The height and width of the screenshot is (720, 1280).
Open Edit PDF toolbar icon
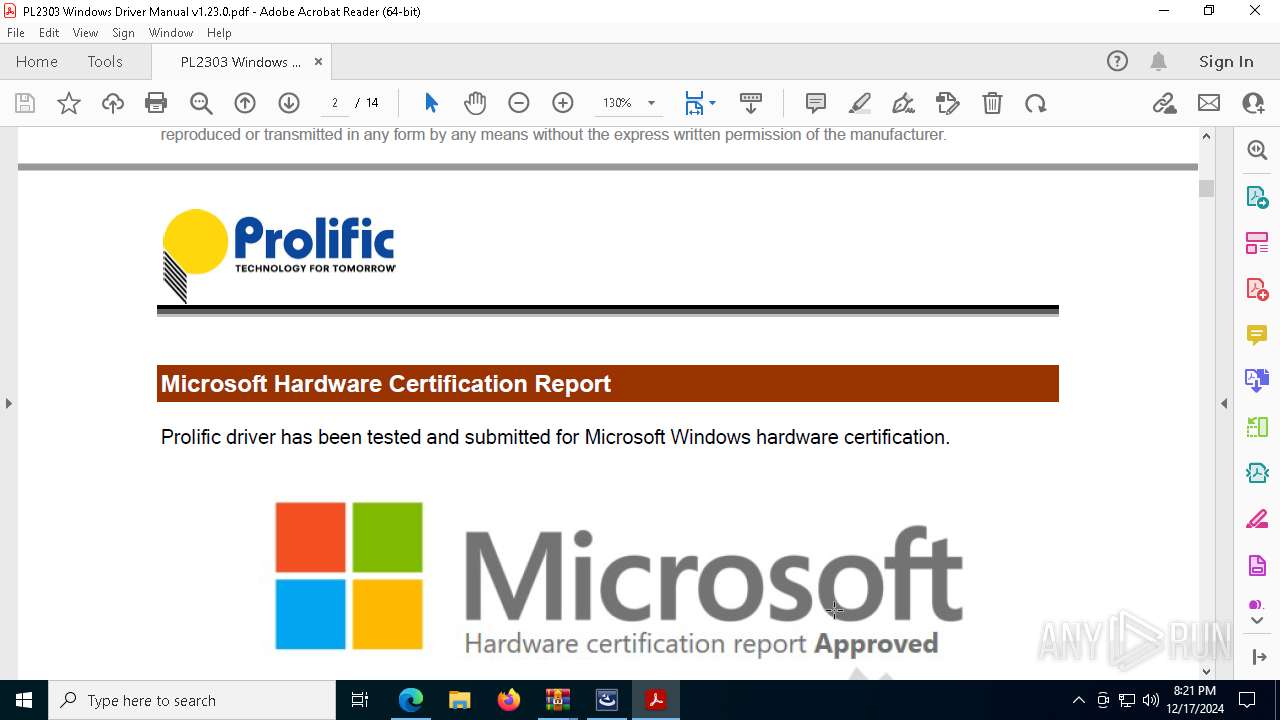pyautogui.click(x=947, y=103)
